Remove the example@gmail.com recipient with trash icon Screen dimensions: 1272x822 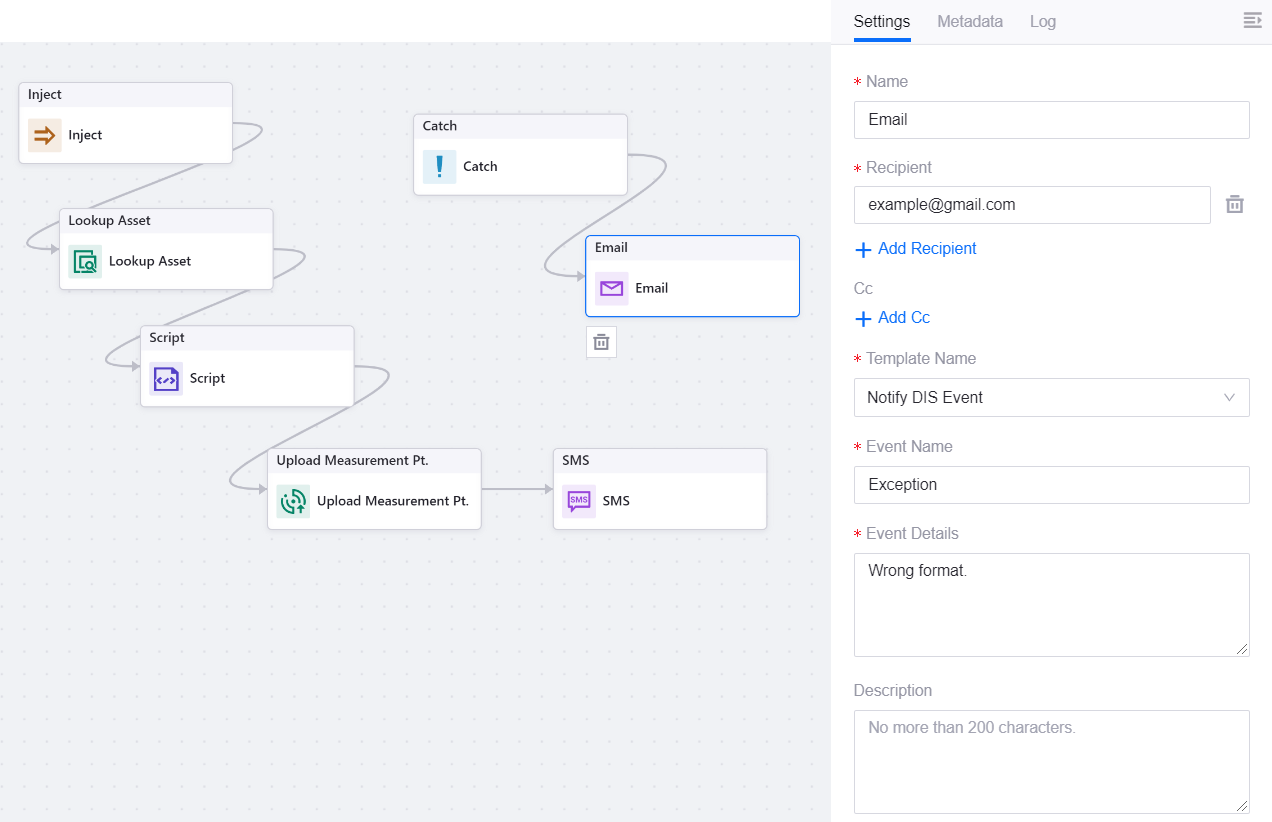(x=1235, y=205)
